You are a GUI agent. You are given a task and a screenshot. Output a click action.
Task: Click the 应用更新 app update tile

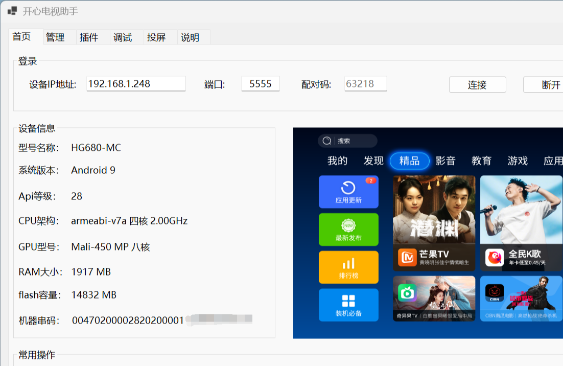coord(349,192)
